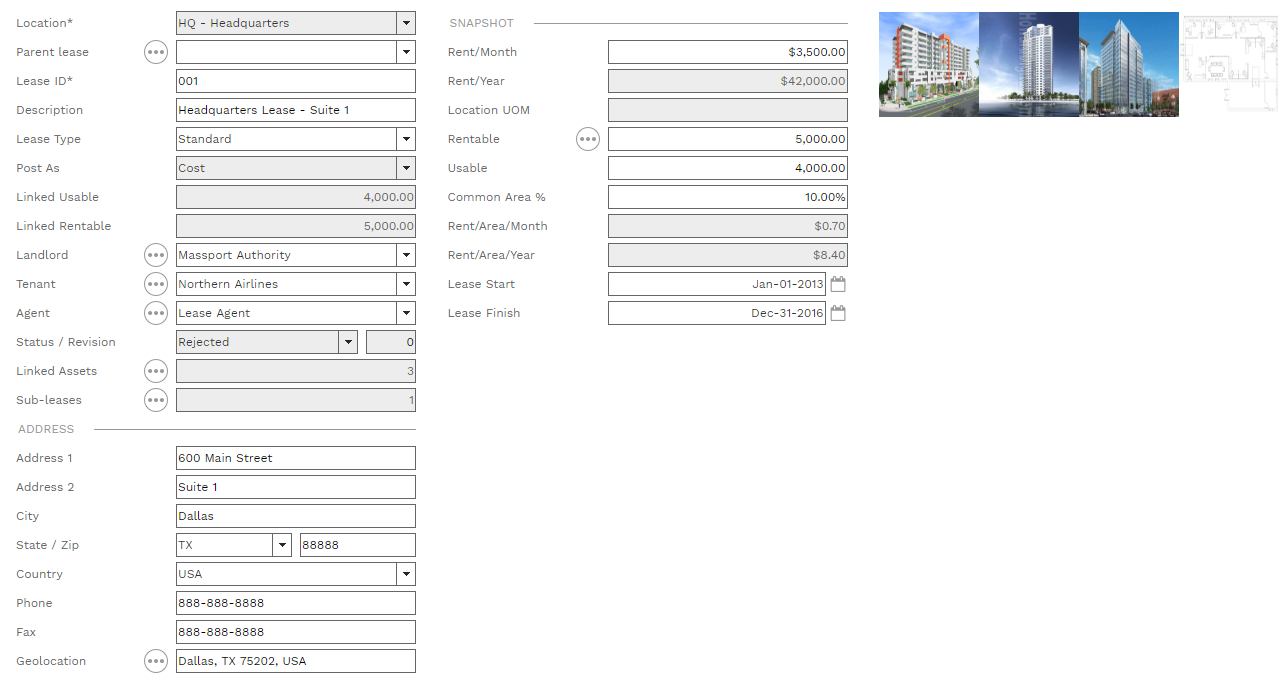Click the Linked Assets ellipsis icon
The width and height of the screenshot is (1288, 681).
(x=156, y=371)
